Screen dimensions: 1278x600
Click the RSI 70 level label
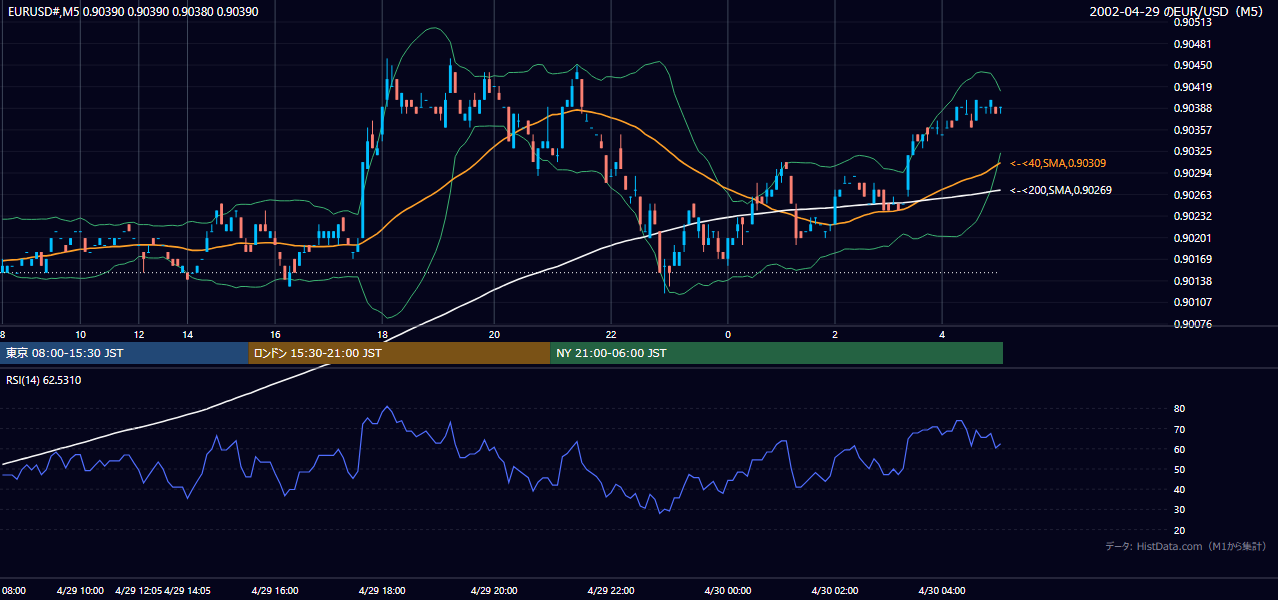pos(1179,429)
